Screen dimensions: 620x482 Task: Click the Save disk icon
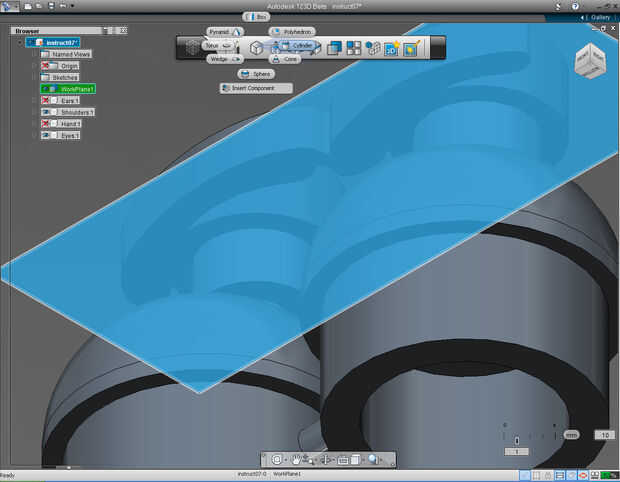51,6
